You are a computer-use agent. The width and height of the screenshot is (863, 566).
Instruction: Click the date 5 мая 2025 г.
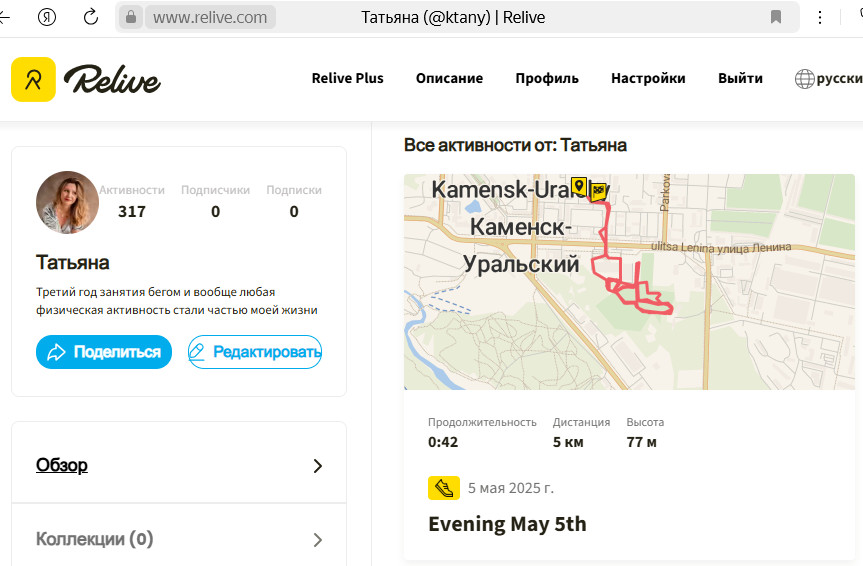coord(511,488)
